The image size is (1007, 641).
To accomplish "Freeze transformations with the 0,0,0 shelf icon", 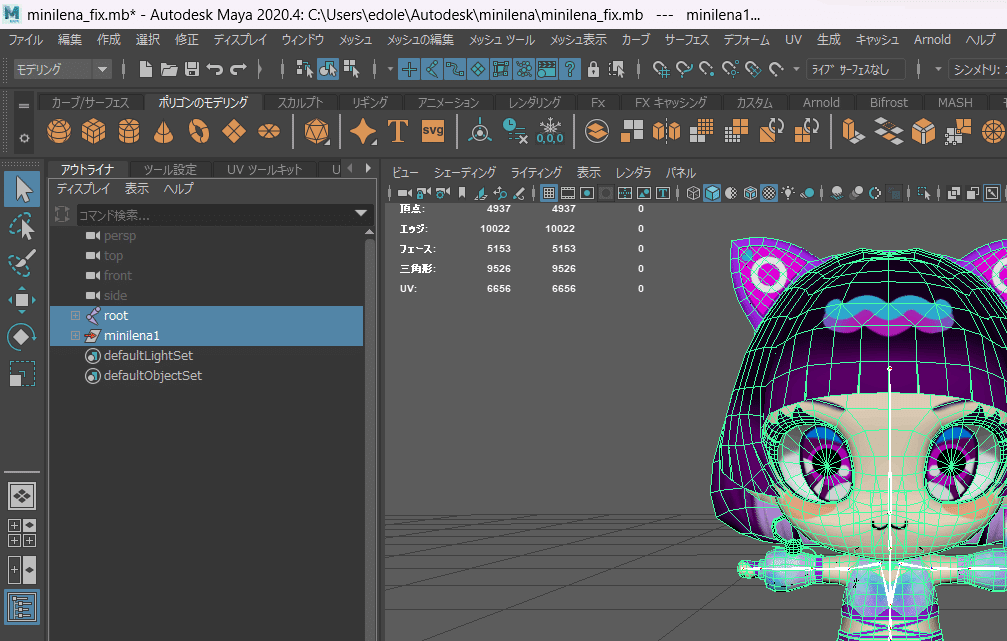I will tap(550, 131).
